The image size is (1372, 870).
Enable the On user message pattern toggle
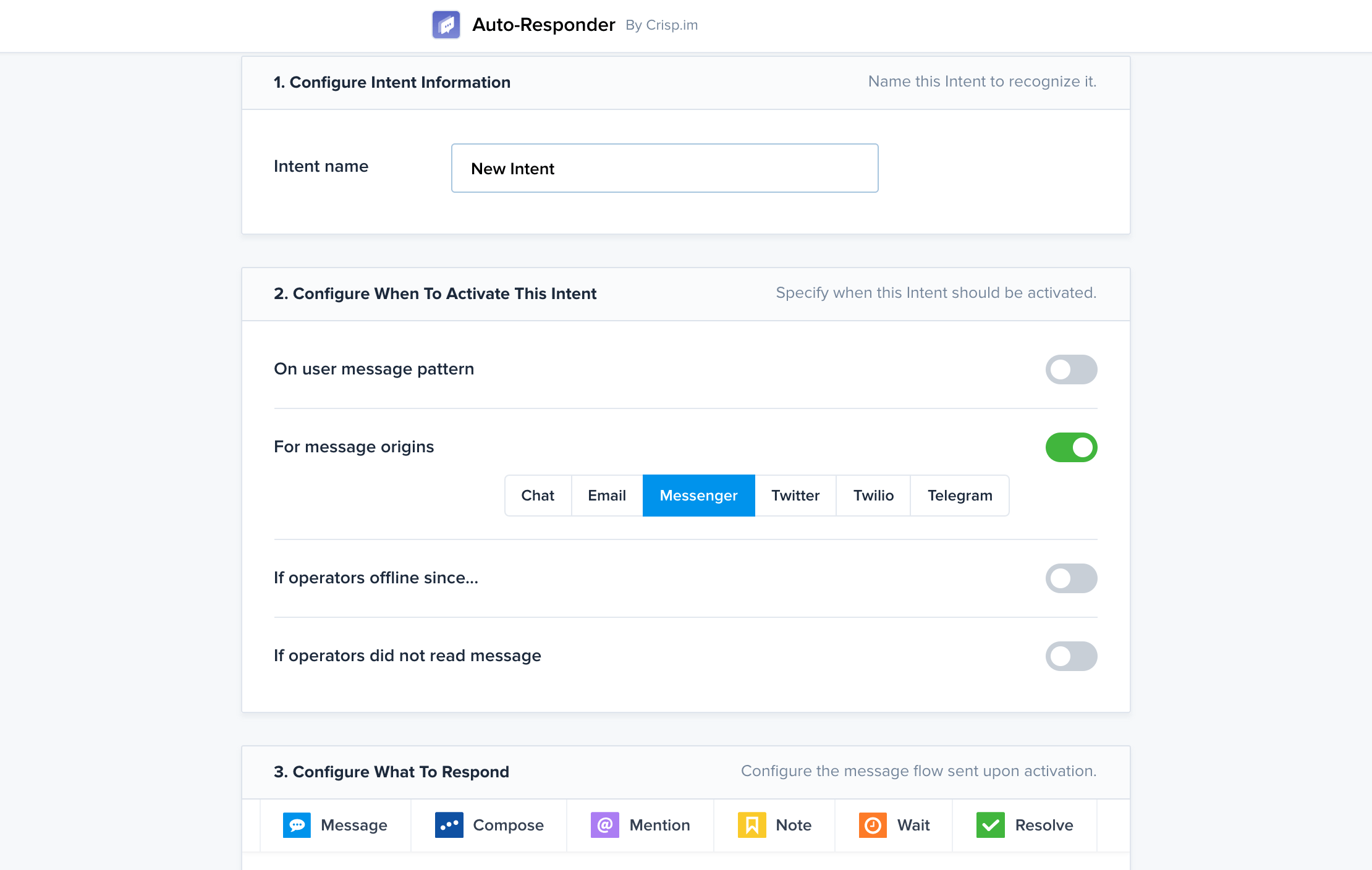click(x=1071, y=369)
